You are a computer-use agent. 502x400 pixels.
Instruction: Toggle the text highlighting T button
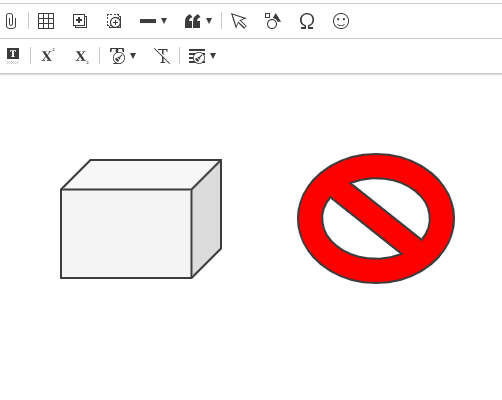pos(13,56)
